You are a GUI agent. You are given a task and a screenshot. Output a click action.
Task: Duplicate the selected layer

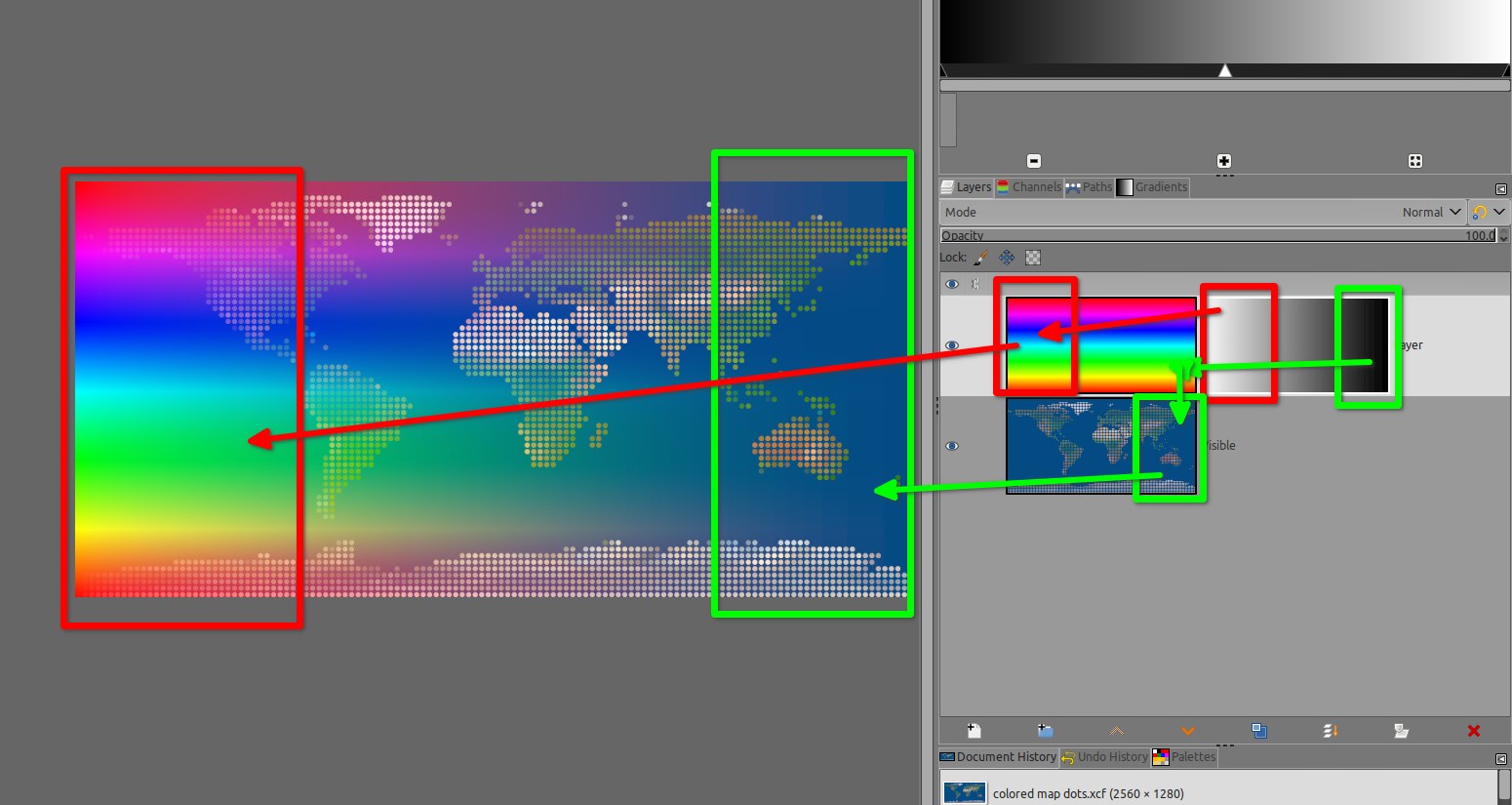1259,731
